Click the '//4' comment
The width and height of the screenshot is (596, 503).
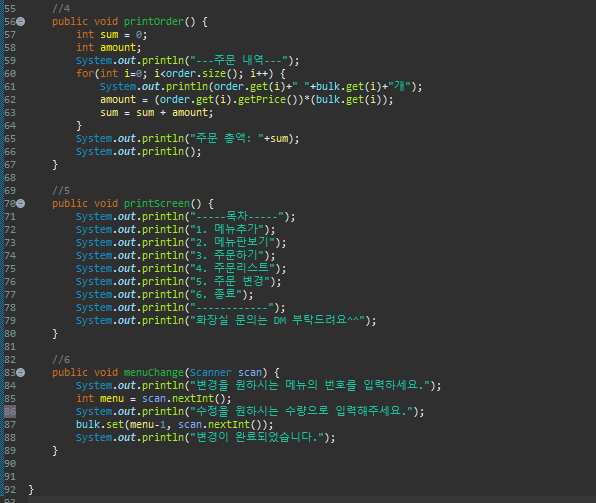tap(61, 8)
